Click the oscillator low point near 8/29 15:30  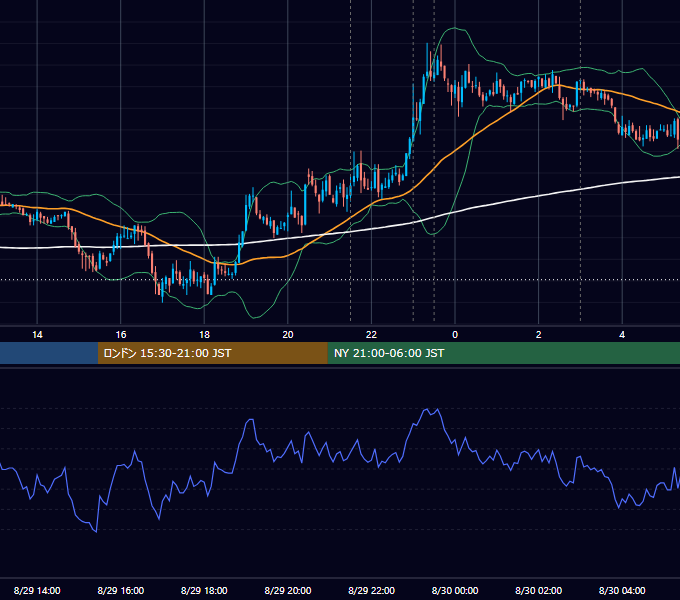pos(95,531)
